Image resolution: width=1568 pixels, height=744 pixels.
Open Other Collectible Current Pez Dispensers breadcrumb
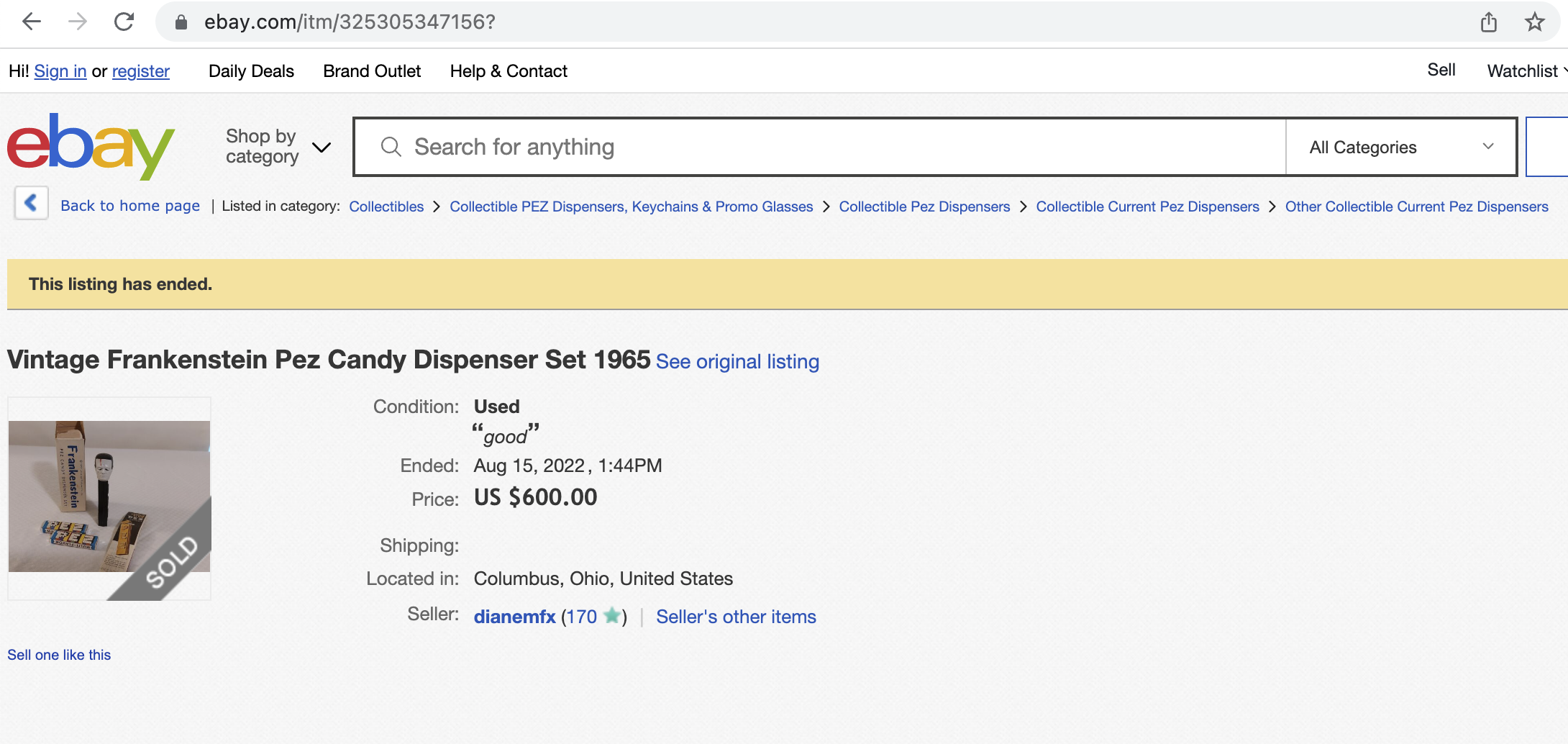point(1416,207)
